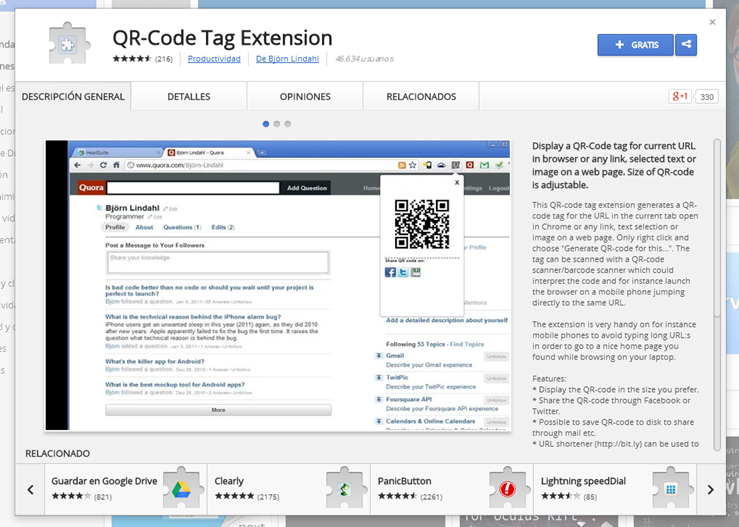Open the De Björn Lindahl developer link
This screenshot has height=527, width=739.
click(x=287, y=59)
